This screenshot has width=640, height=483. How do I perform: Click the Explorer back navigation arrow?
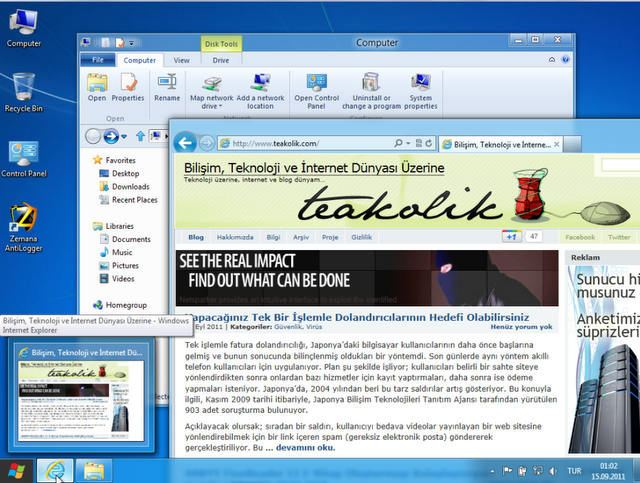point(93,136)
